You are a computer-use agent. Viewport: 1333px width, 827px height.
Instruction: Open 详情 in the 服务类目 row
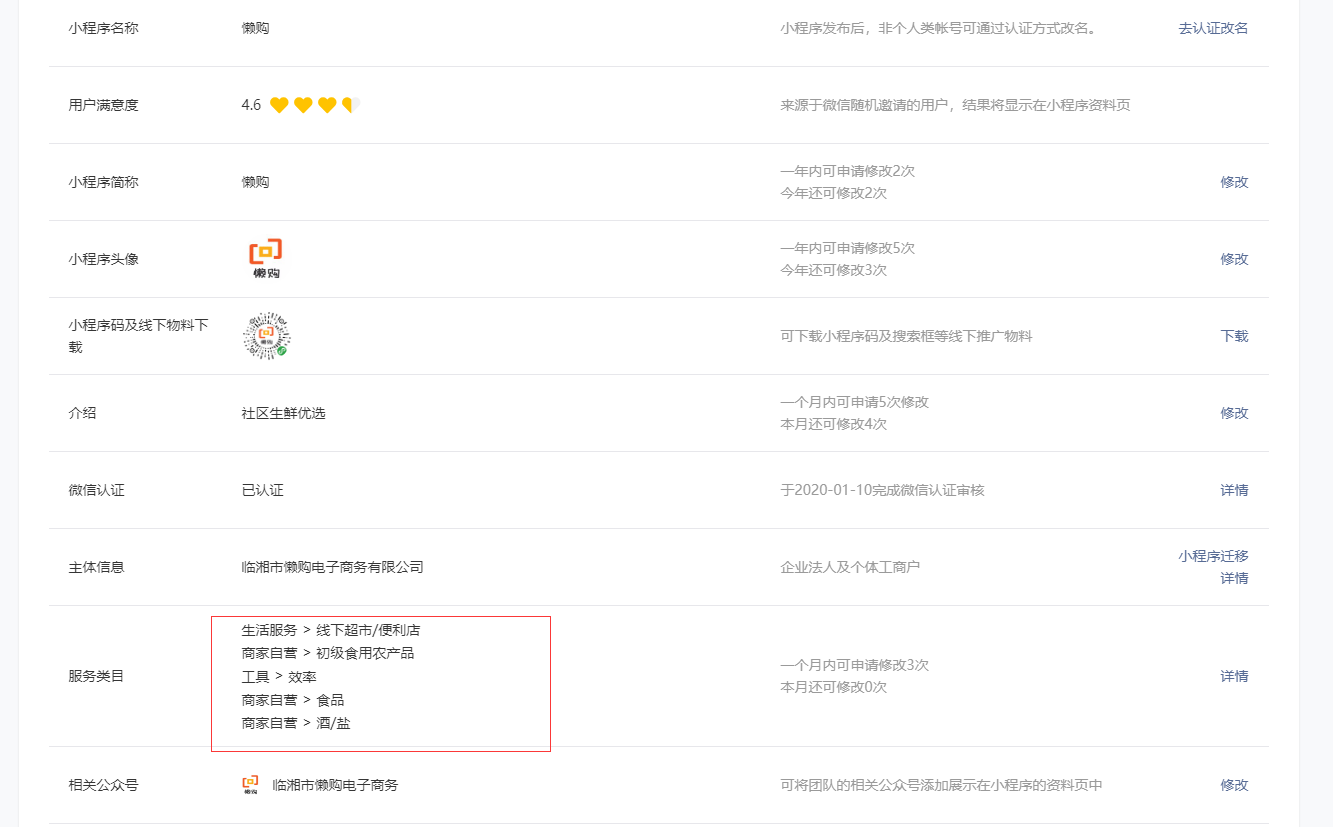pyautogui.click(x=1234, y=676)
